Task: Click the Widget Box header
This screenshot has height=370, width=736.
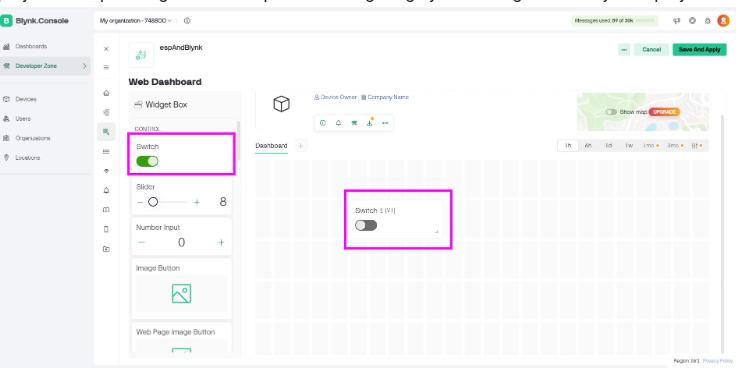Action: pyautogui.click(x=161, y=105)
